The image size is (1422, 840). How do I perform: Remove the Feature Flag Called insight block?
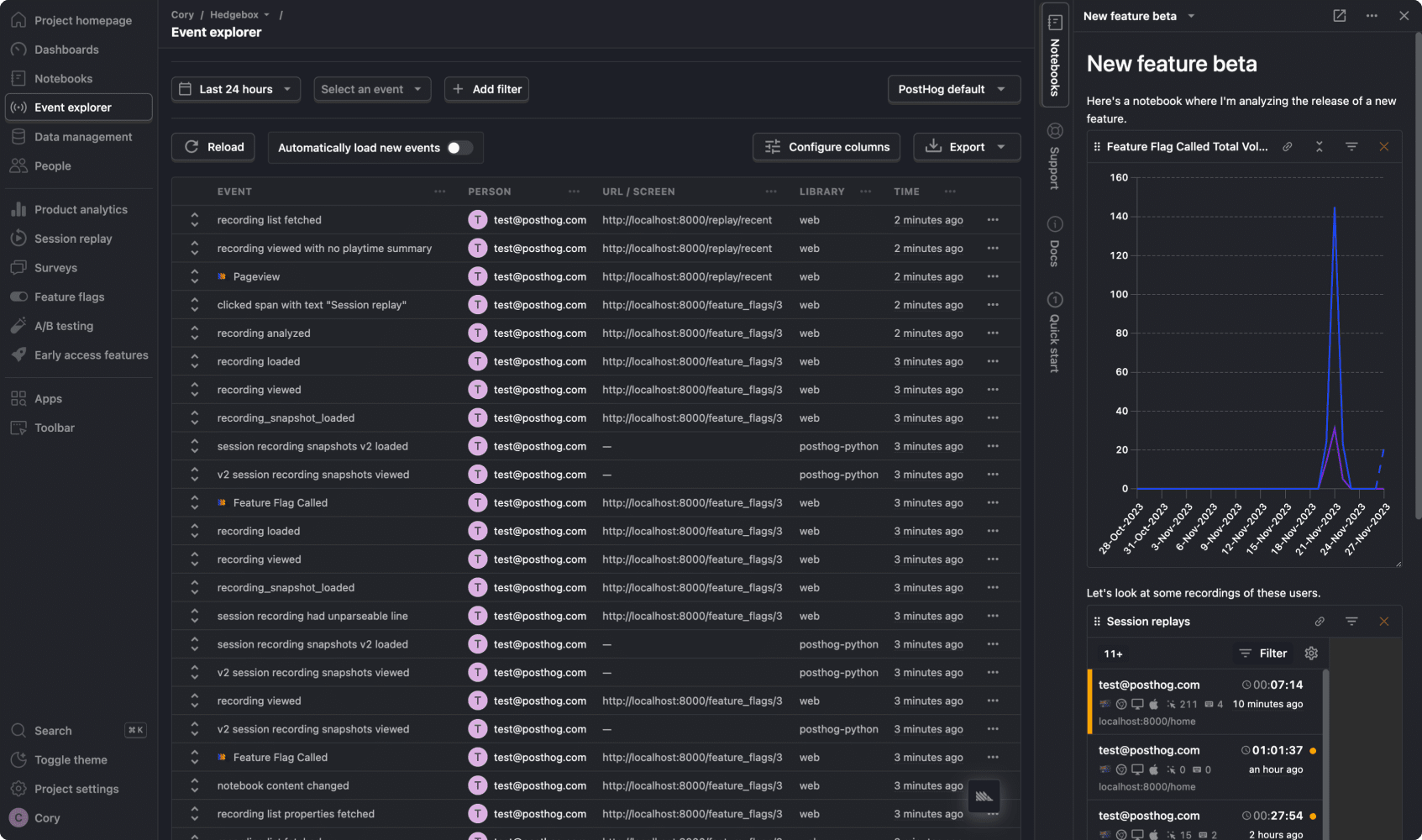coord(1384,146)
